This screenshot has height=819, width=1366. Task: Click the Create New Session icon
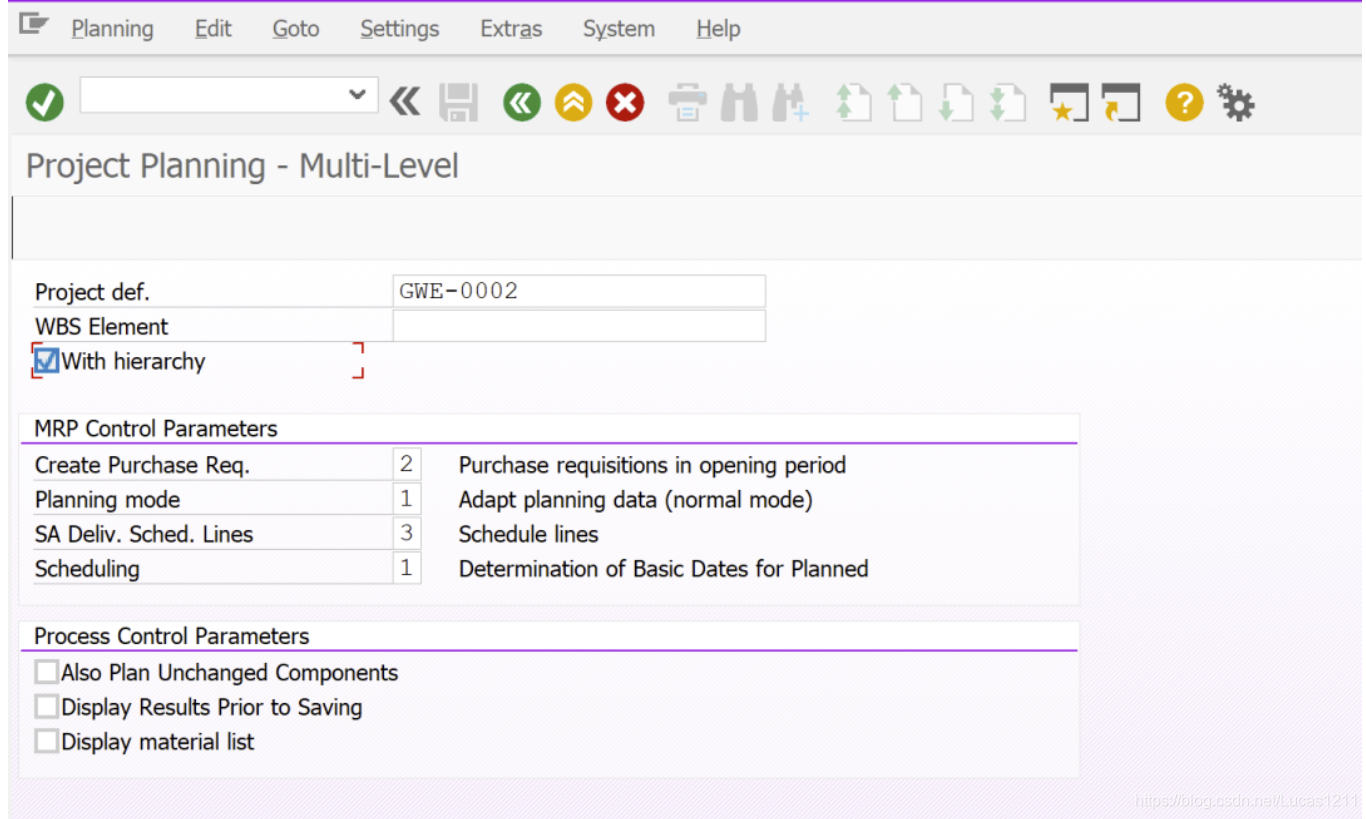pyautogui.click(x=1068, y=102)
